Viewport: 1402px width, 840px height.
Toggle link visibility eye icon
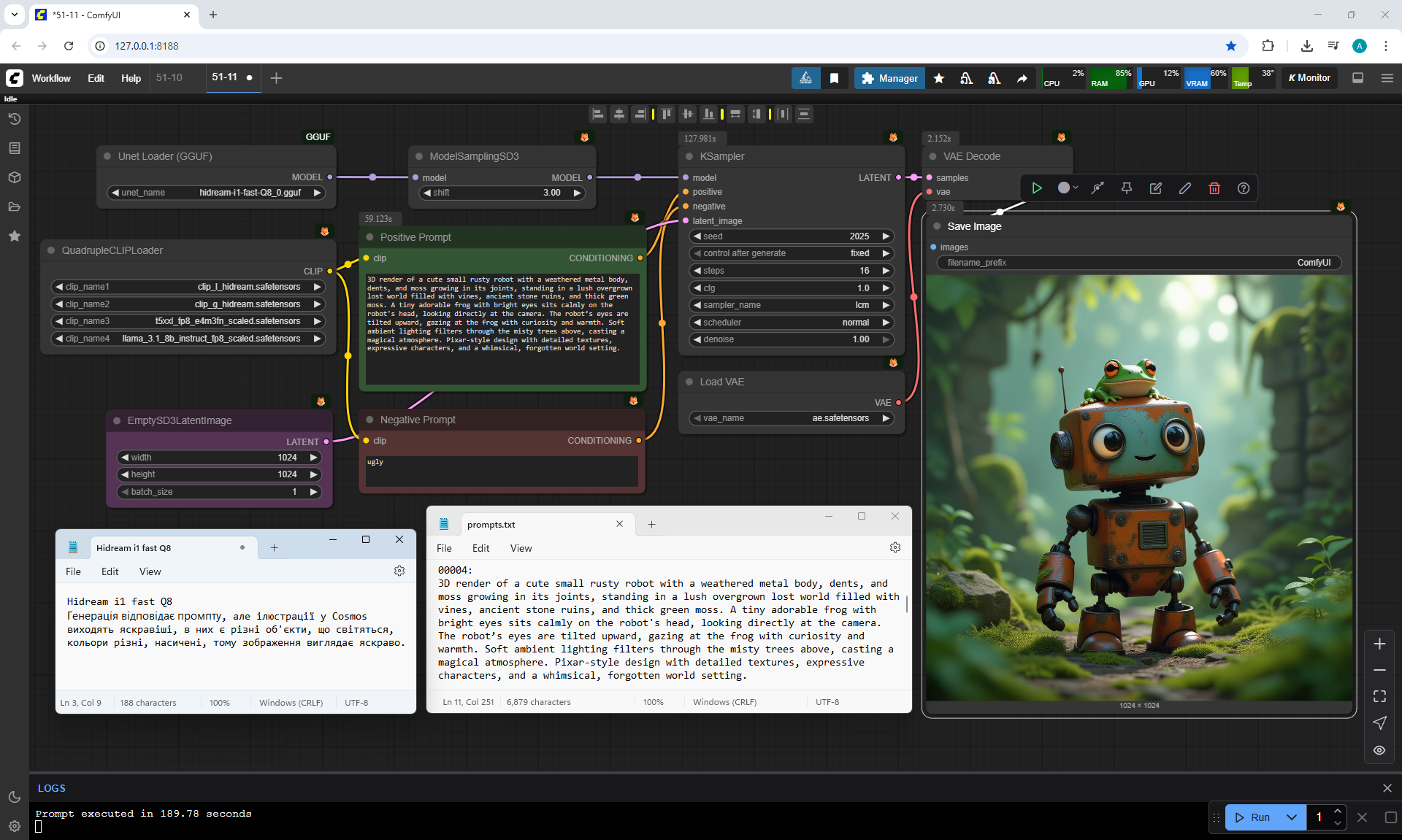click(x=1379, y=750)
